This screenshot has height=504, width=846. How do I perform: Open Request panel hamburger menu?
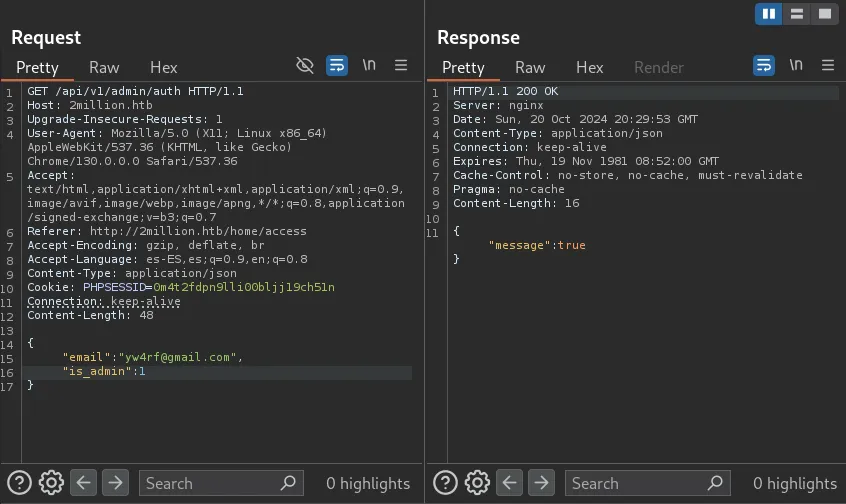click(x=401, y=66)
